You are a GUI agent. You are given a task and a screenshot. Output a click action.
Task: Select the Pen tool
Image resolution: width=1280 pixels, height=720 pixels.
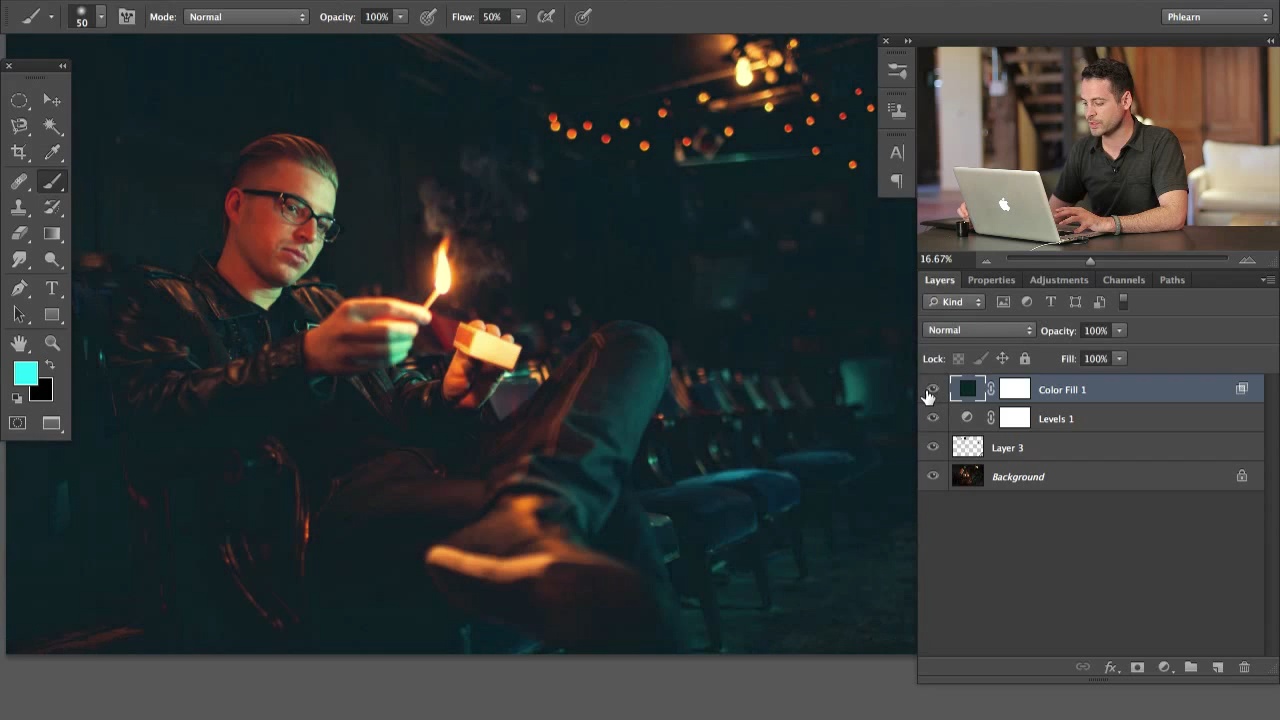coord(19,289)
